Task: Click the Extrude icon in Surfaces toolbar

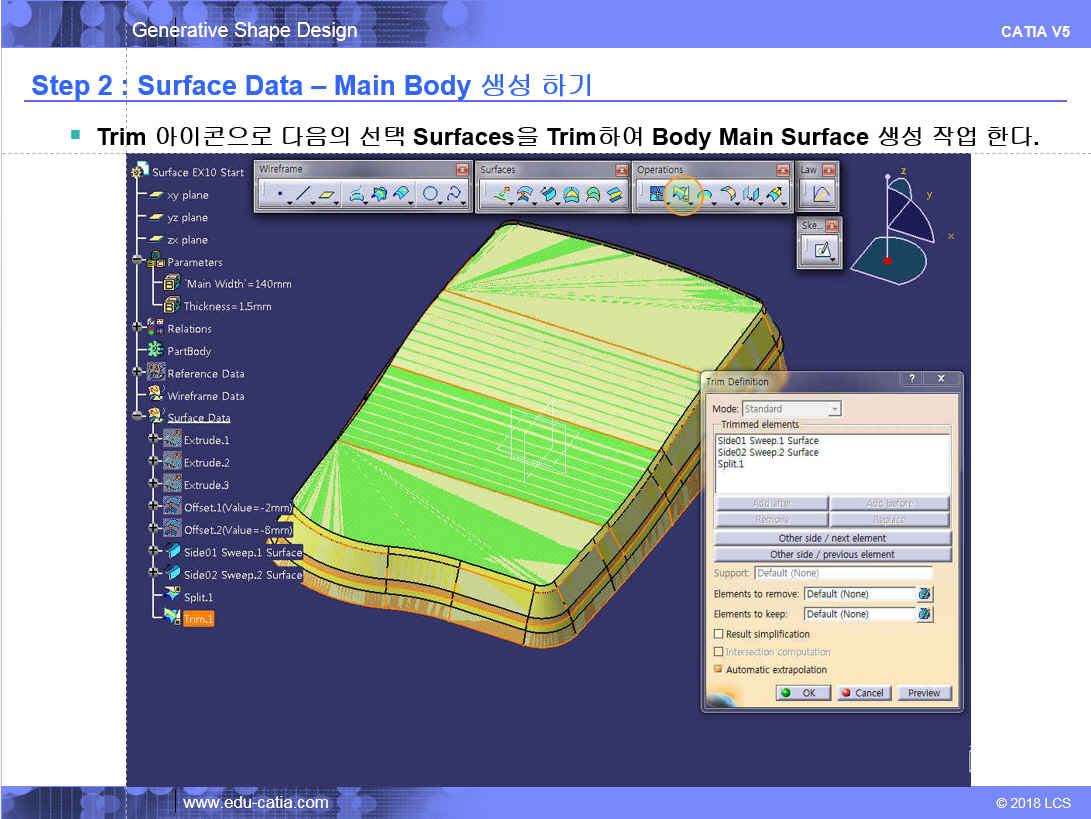Action: tap(501, 195)
